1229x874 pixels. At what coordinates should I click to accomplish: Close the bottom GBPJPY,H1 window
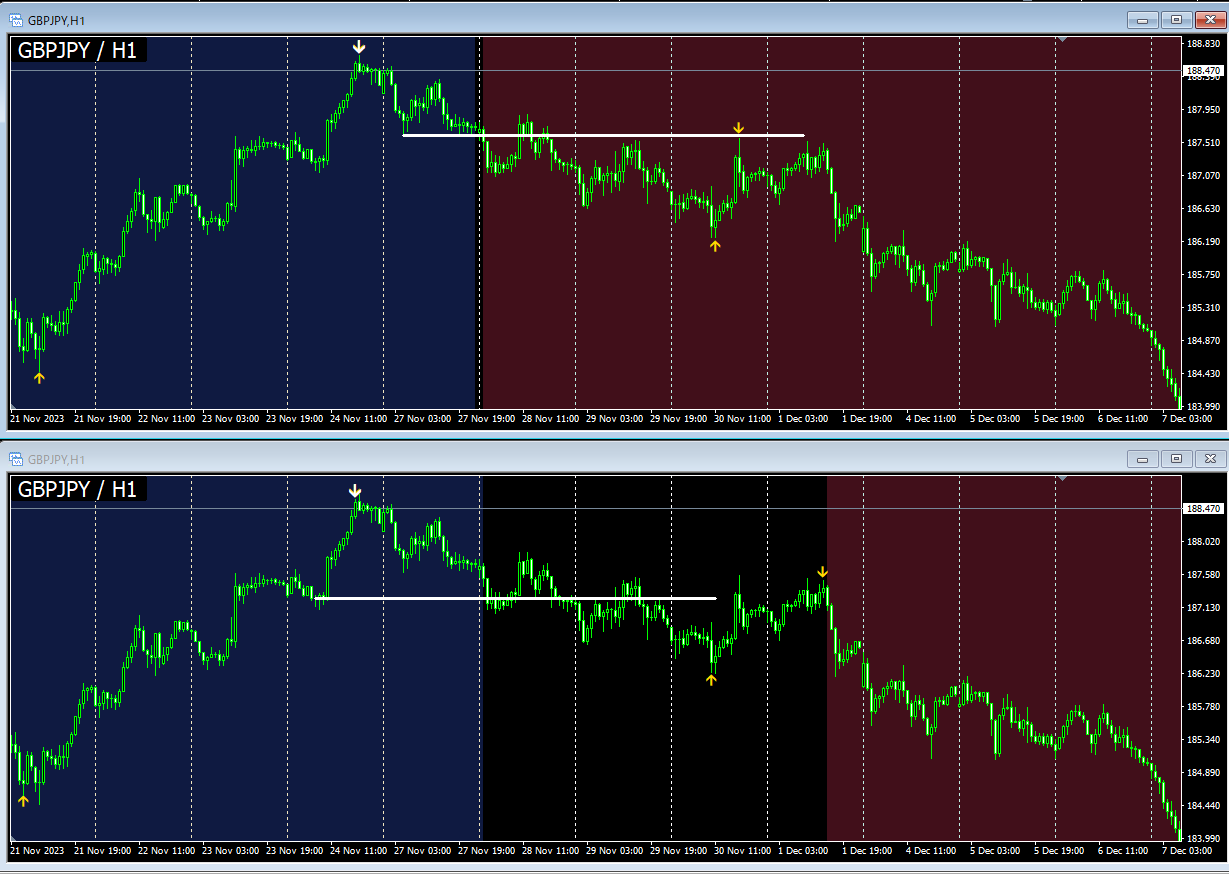[x=1211, y=458]
